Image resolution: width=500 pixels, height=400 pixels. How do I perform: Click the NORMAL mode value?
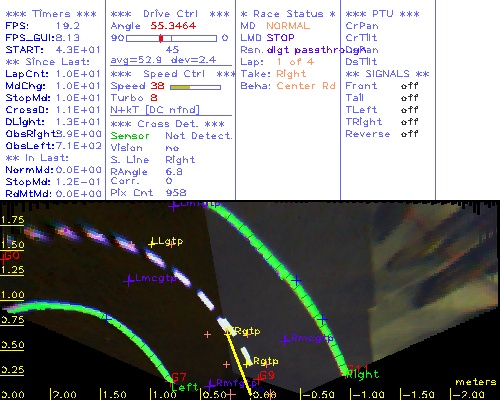point(288,26)
